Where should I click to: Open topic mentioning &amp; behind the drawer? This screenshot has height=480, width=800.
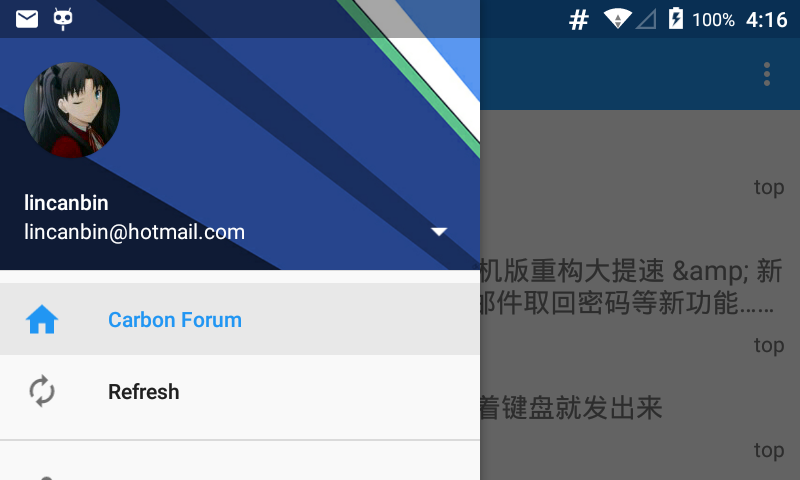[631, 287]
